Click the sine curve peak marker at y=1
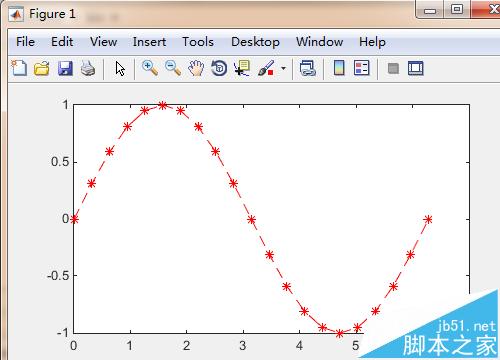The image size is (500, 360). 162,105
